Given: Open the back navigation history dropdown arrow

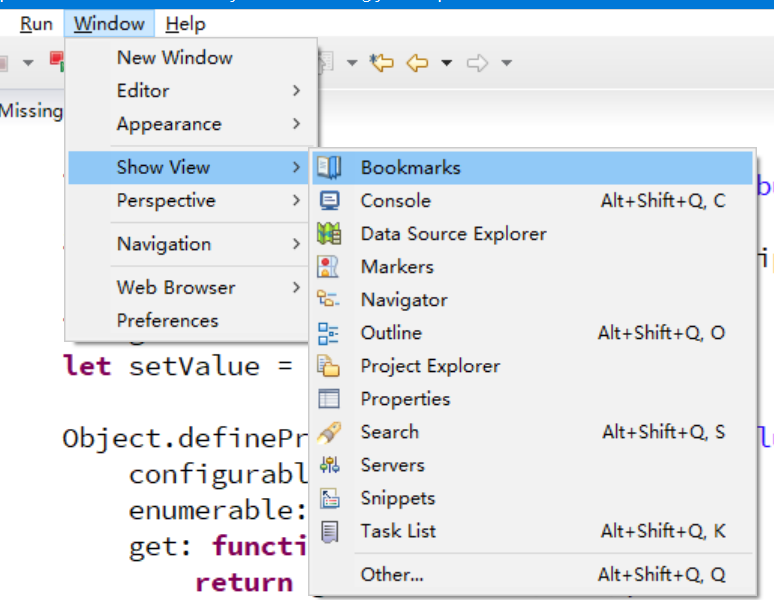Looking at the screenshot, I should tap(447, 63).
